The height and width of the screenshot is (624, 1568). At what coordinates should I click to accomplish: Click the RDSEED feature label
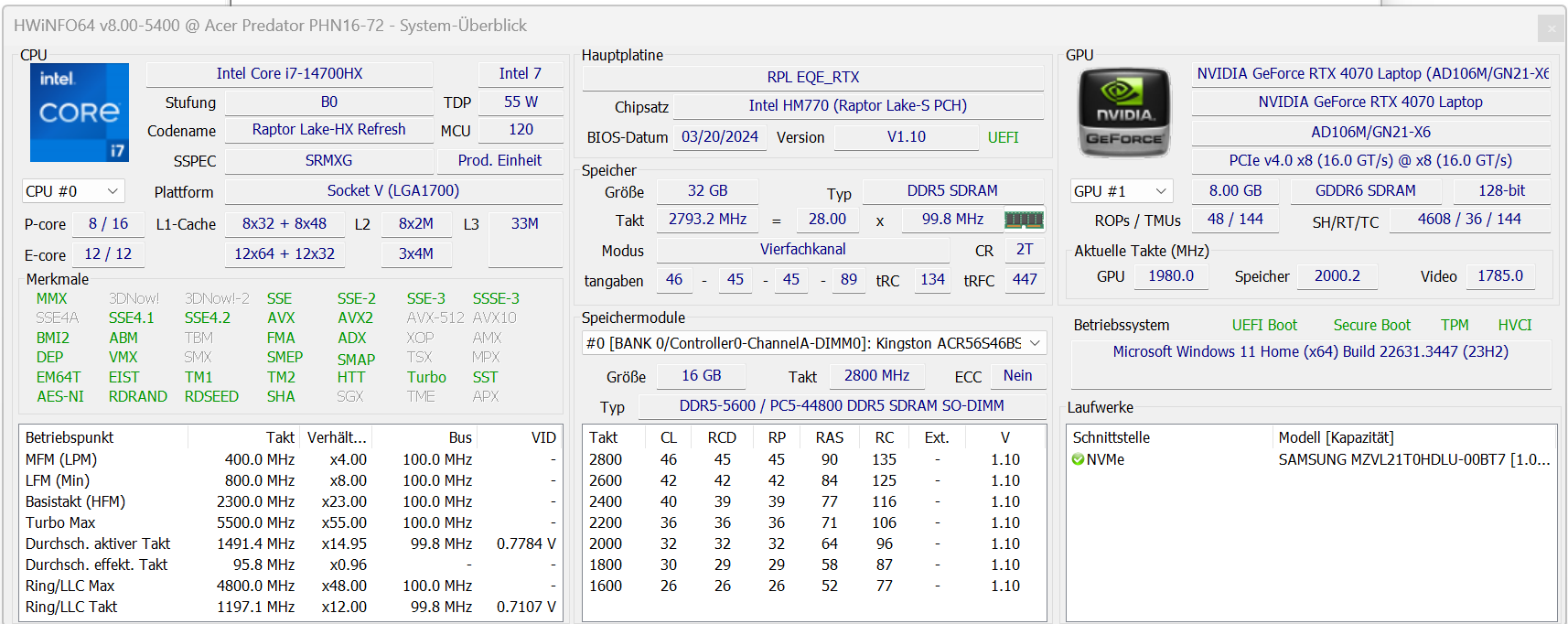pos(211,396)
